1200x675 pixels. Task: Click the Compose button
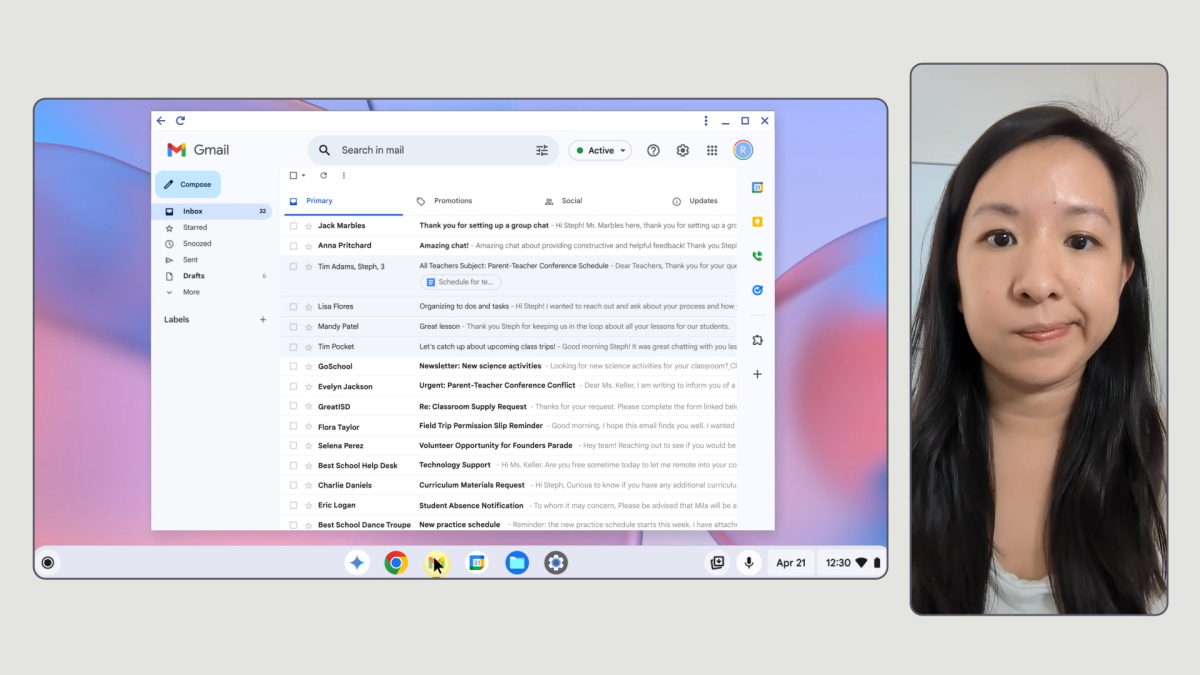188,184
